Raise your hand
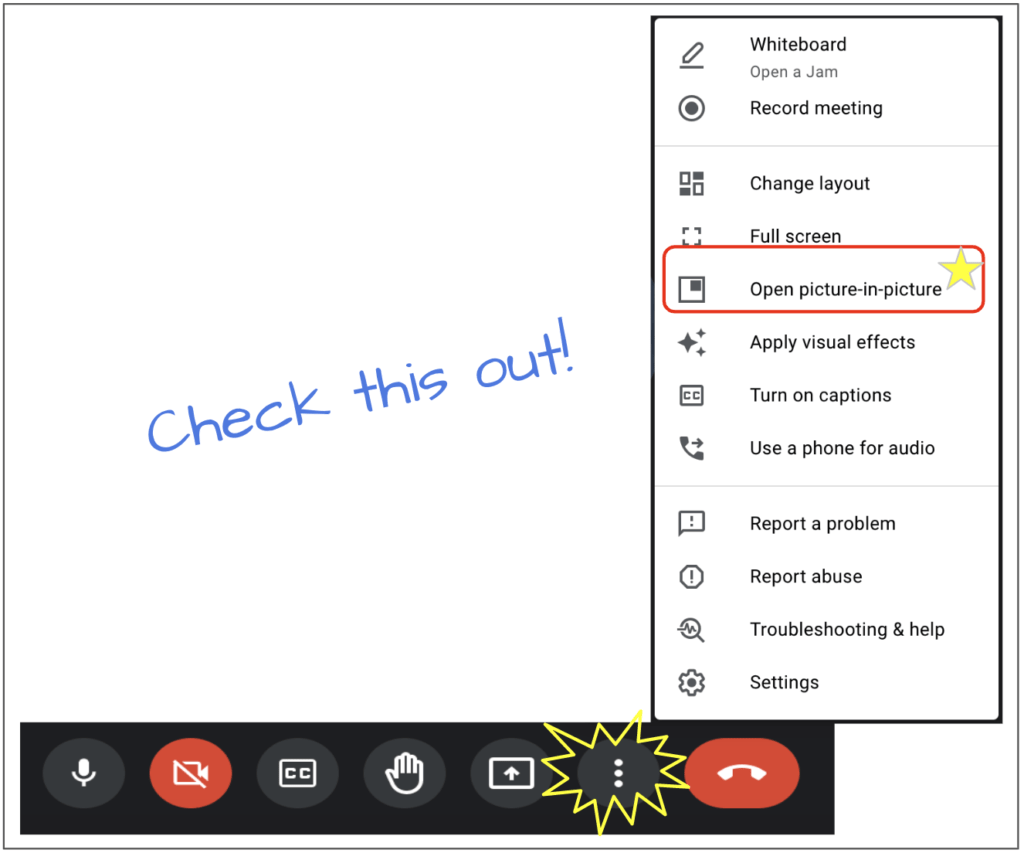 point(404,772)
